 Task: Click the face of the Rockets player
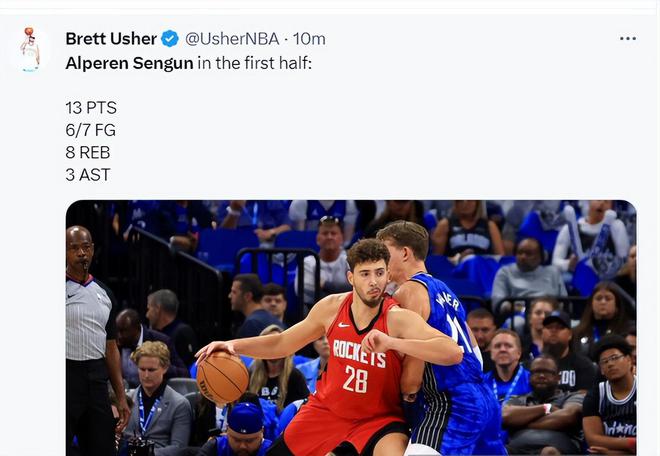coord(370,278)
